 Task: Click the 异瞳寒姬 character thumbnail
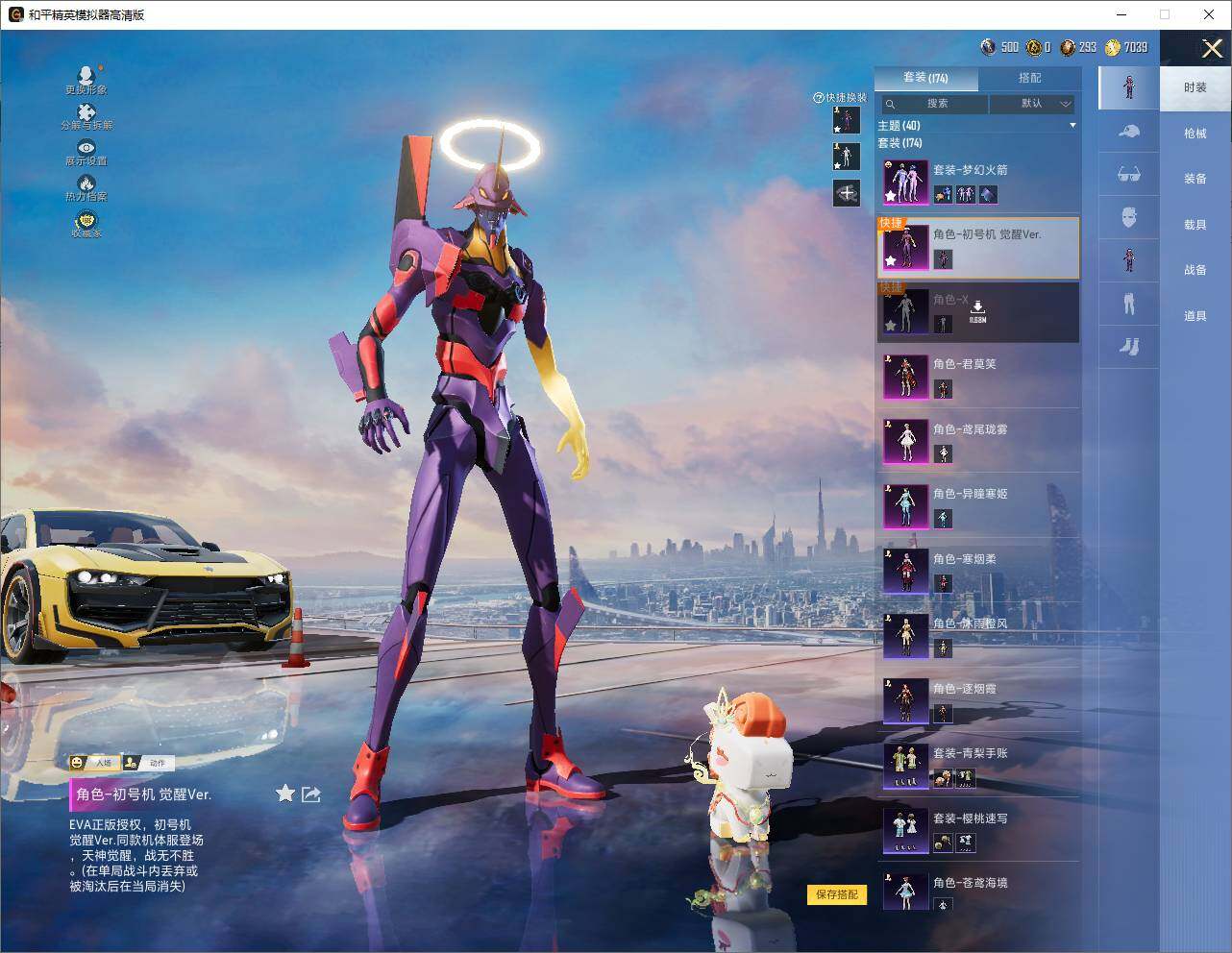906,506
